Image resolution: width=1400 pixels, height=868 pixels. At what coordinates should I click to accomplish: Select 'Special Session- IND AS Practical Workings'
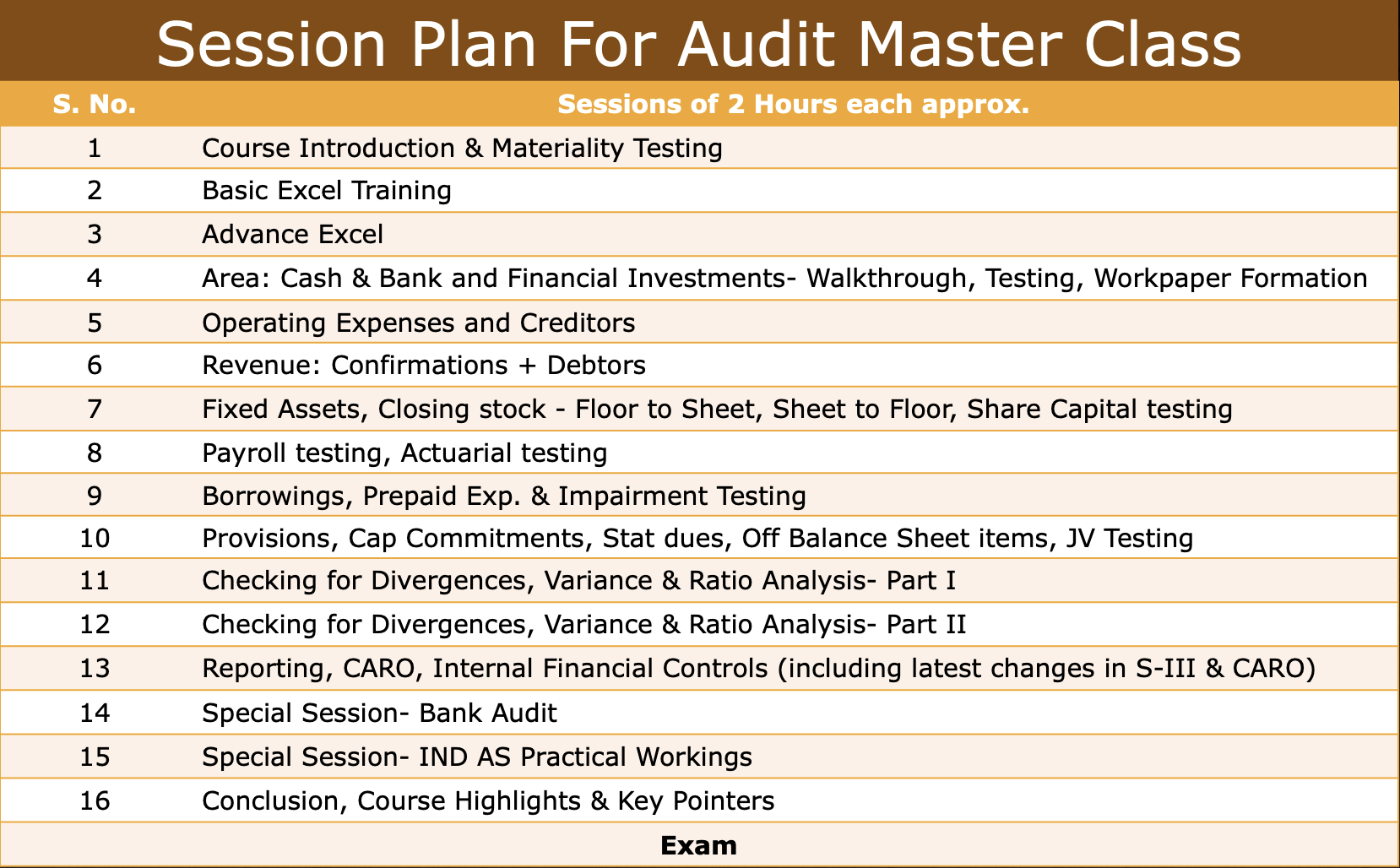477,757
